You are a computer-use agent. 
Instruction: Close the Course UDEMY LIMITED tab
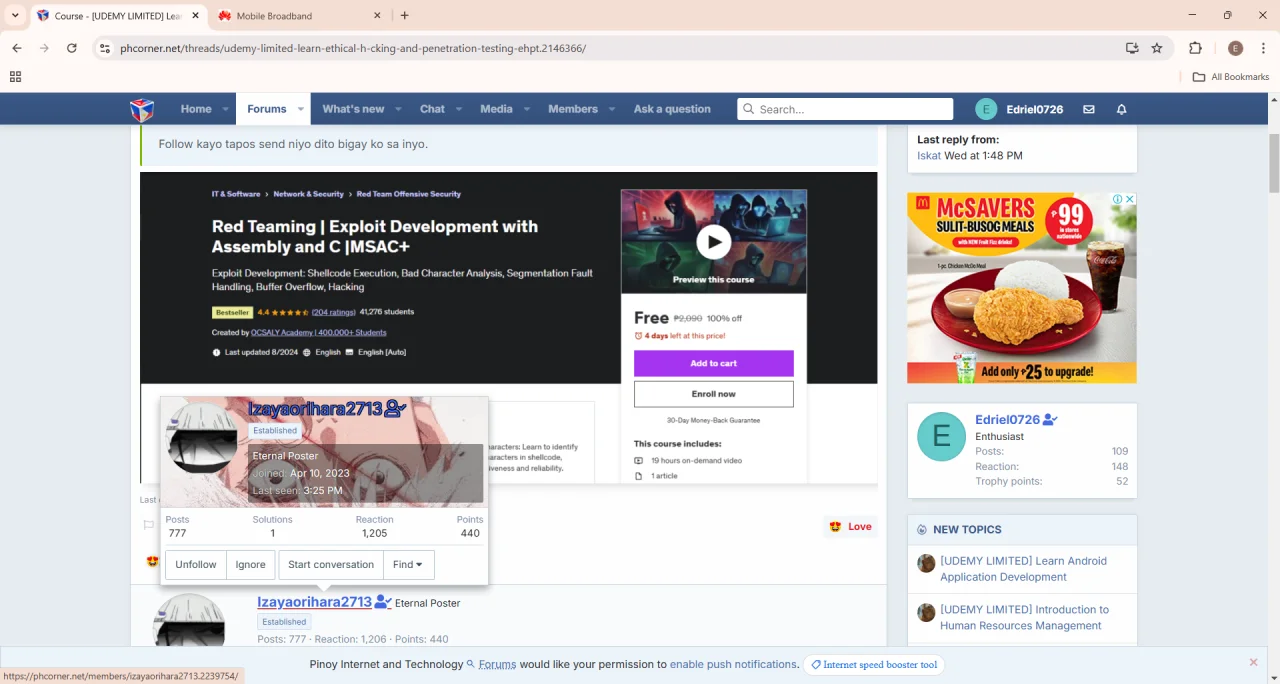pos(196,15)
